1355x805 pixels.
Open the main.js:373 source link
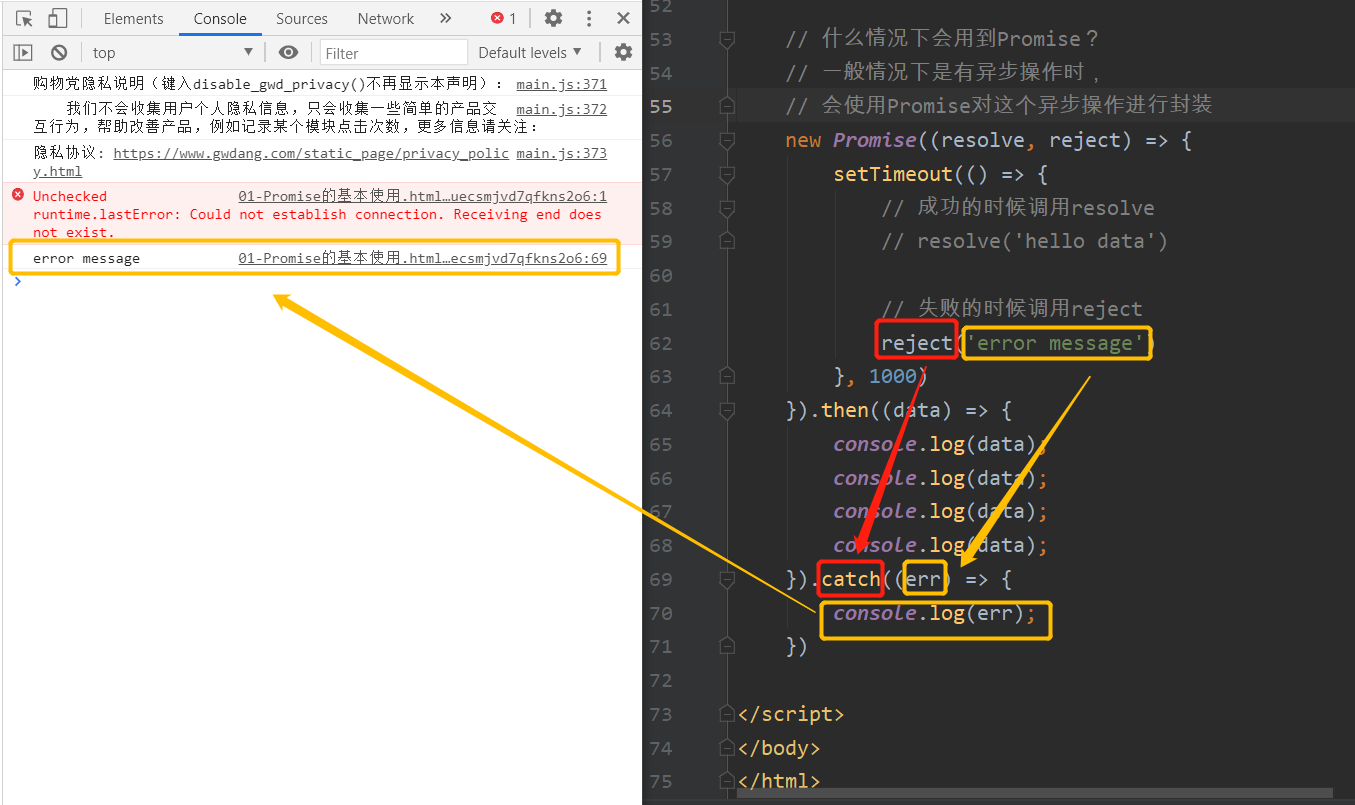click(x=561, y=153)
